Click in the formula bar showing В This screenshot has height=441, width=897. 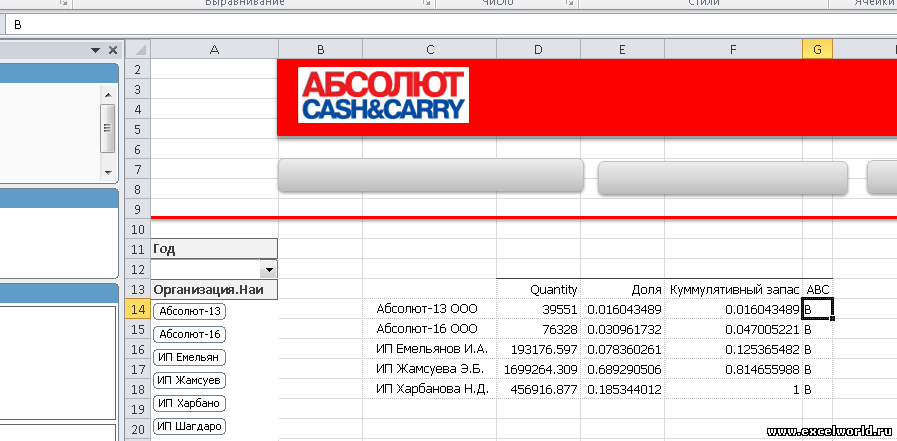(x=451, y=25)
